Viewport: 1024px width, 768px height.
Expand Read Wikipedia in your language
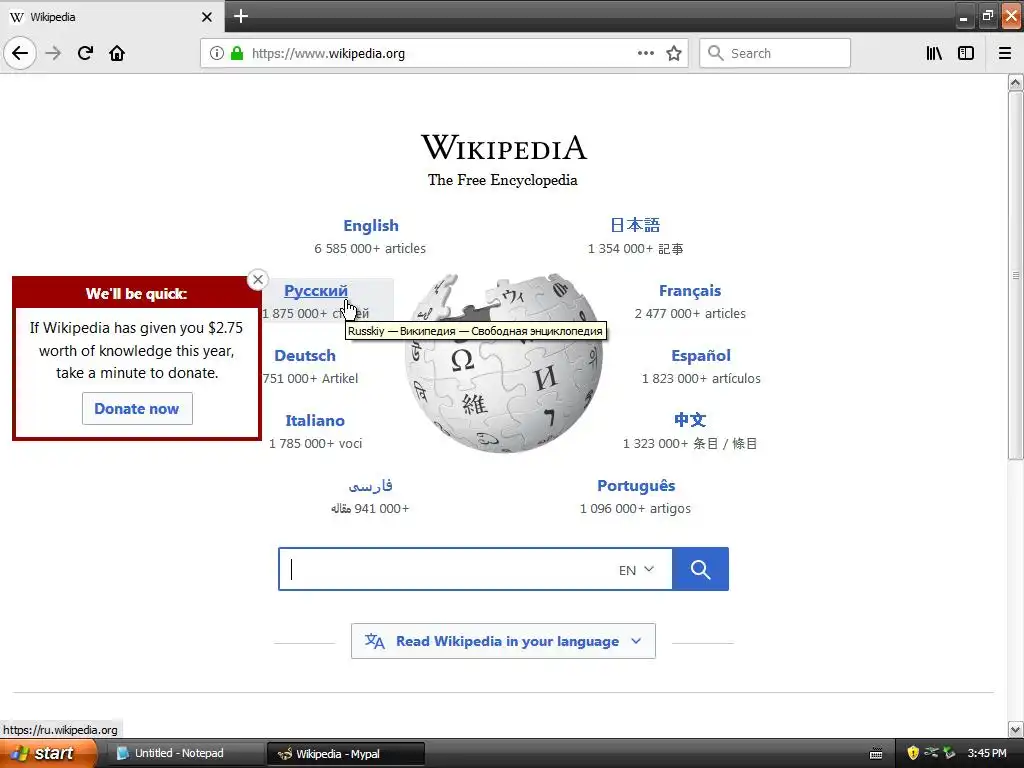[503, 641]
